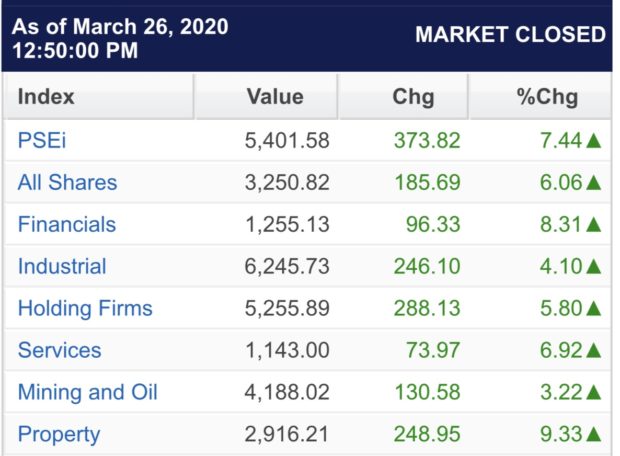Open the Holding Firms index link
This screenshot has width=620, height=456.
coord(85,308)
